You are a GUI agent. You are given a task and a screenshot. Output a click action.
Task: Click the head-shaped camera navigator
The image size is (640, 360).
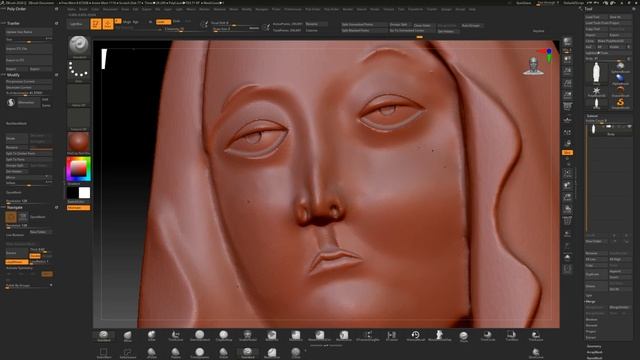click(x=533, y=66)
